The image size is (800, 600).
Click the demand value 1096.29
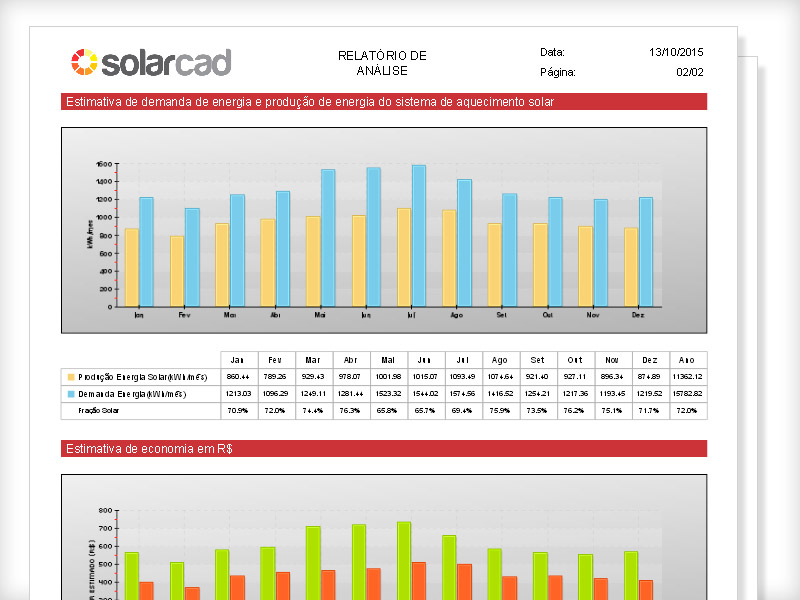coord(276,393)
